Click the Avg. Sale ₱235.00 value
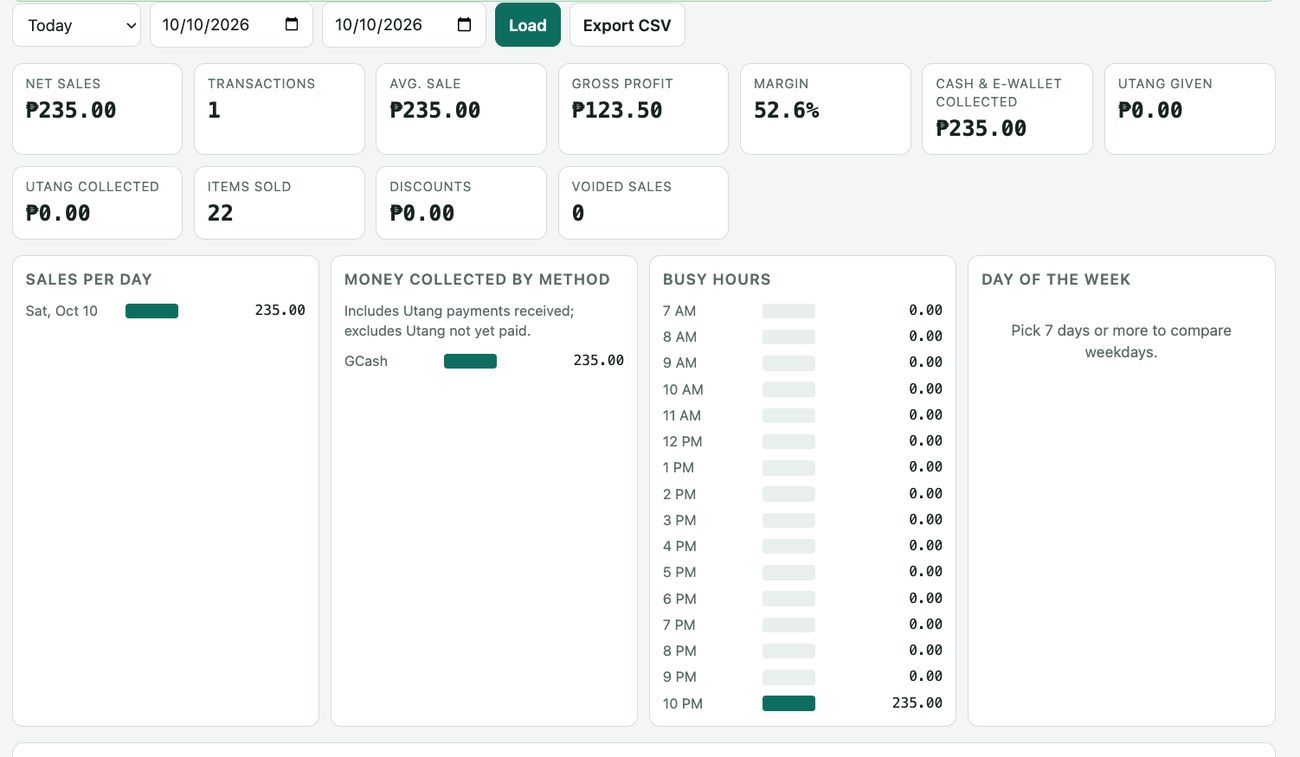The width and height of the screenshot is (1300, 757). [435, 110]
